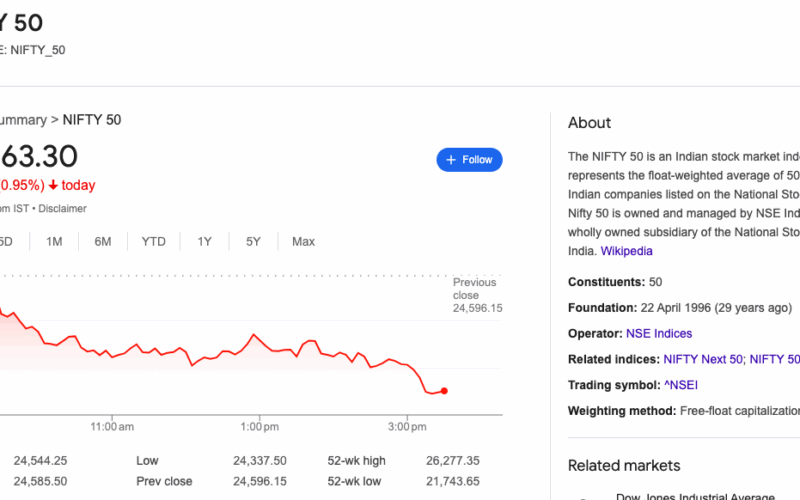Select the 5Y chart tab
800x500 pixels.
coord(253,241)
